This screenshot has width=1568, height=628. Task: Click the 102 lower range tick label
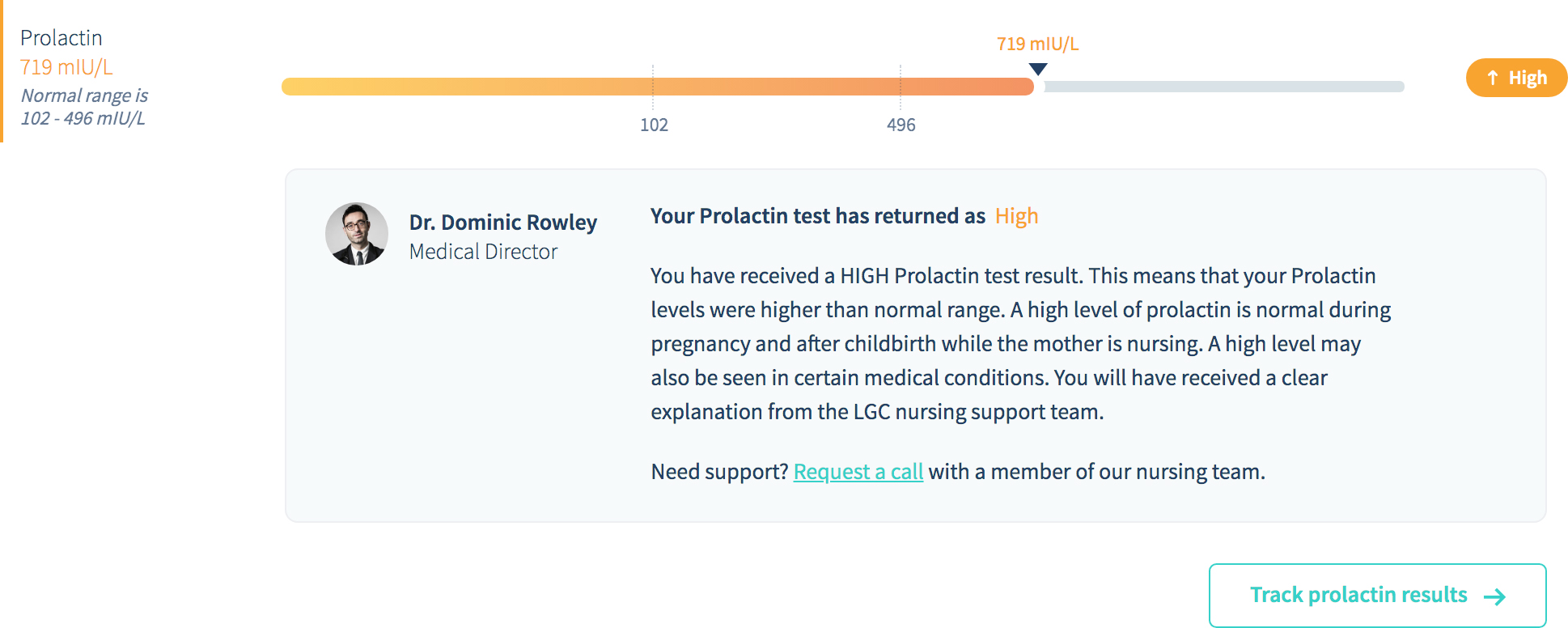pyautogui.click(x=654, y=125)
